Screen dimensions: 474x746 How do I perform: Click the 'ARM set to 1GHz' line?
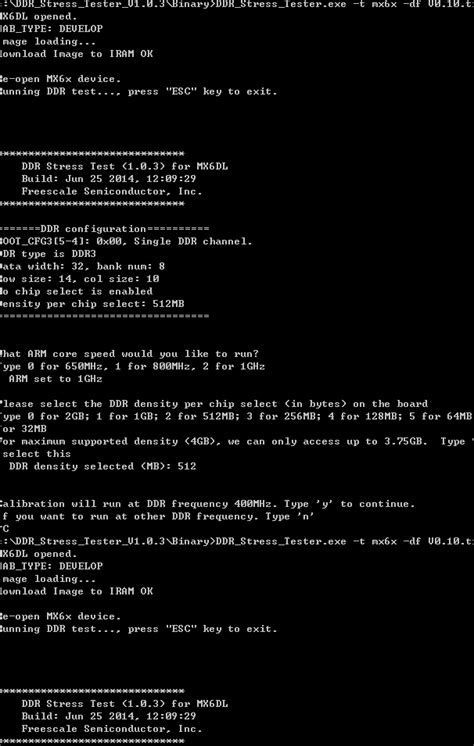pos(56,379)
